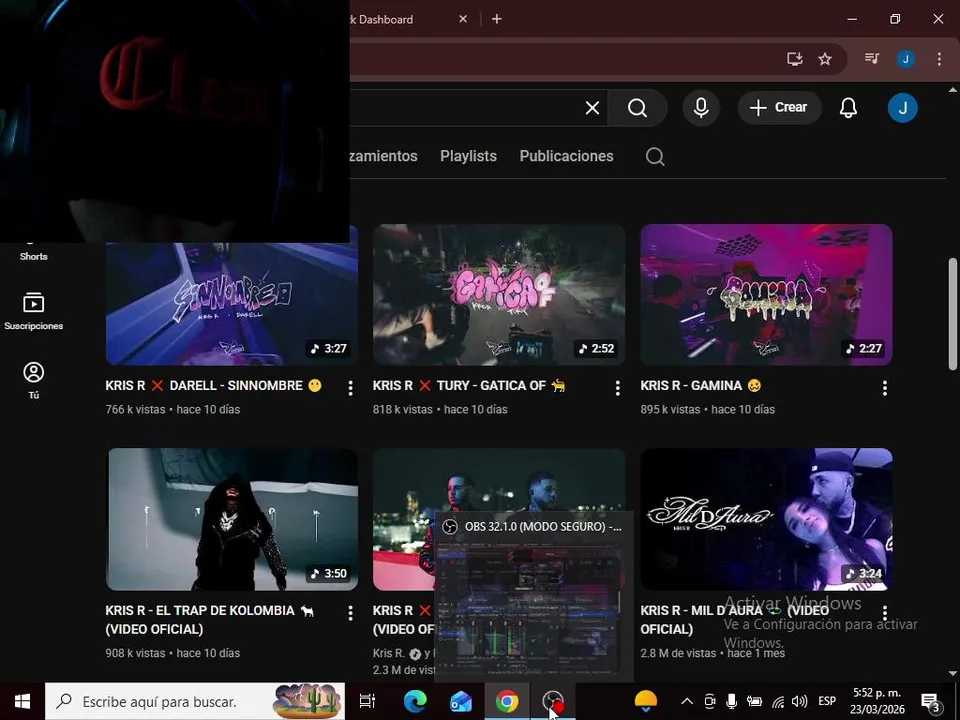Viewport: 960px width, 720px height.
Task: Click the YouTube page vertical scrollbar
Action: (952, 313)
